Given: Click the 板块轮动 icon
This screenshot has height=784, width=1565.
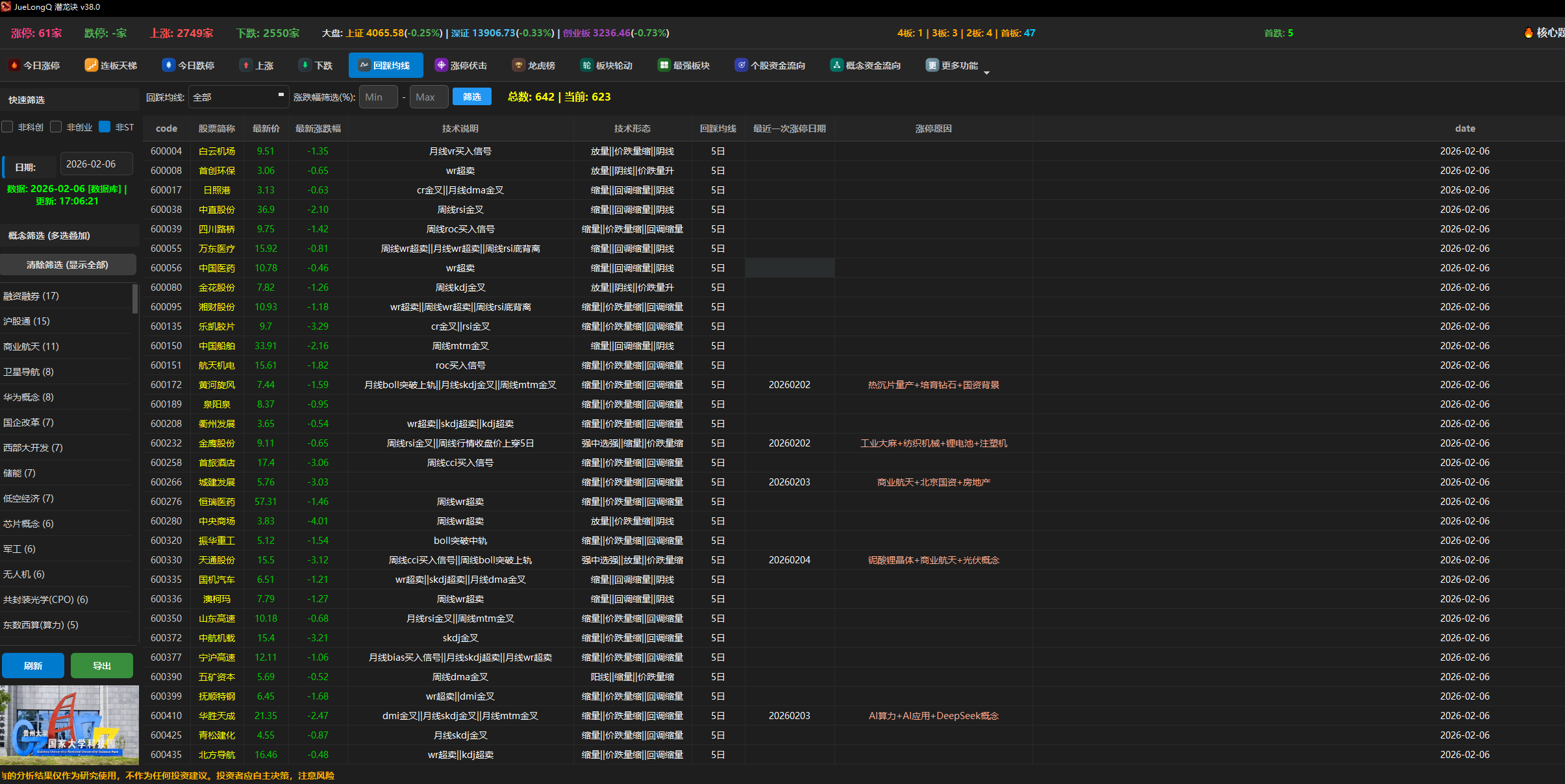Looking at the screenshot, I should 586,66.
